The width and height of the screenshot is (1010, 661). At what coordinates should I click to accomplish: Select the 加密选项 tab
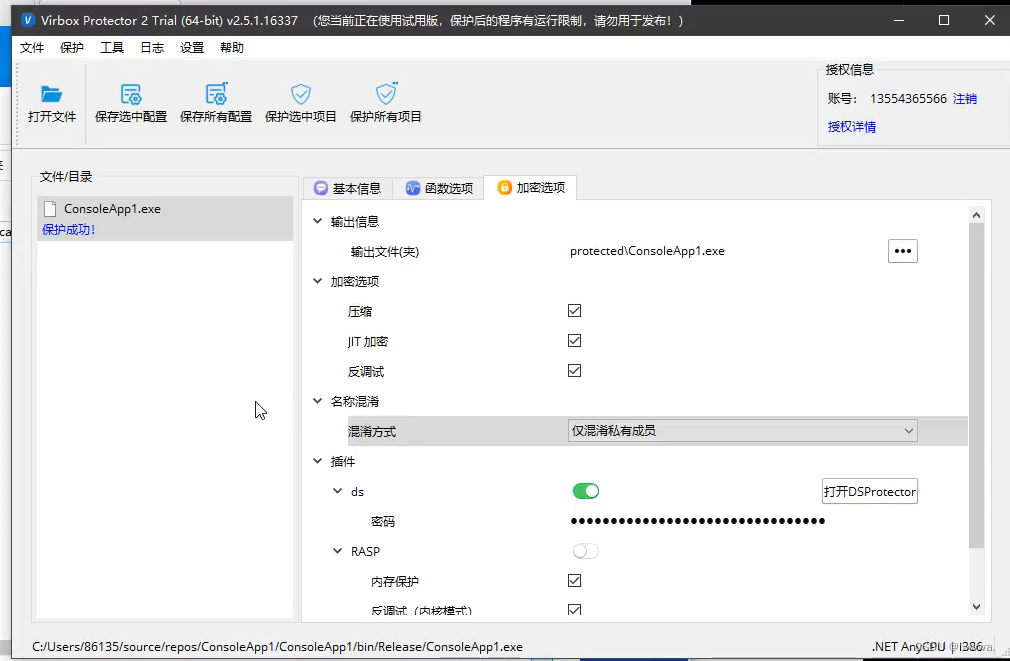530,187
